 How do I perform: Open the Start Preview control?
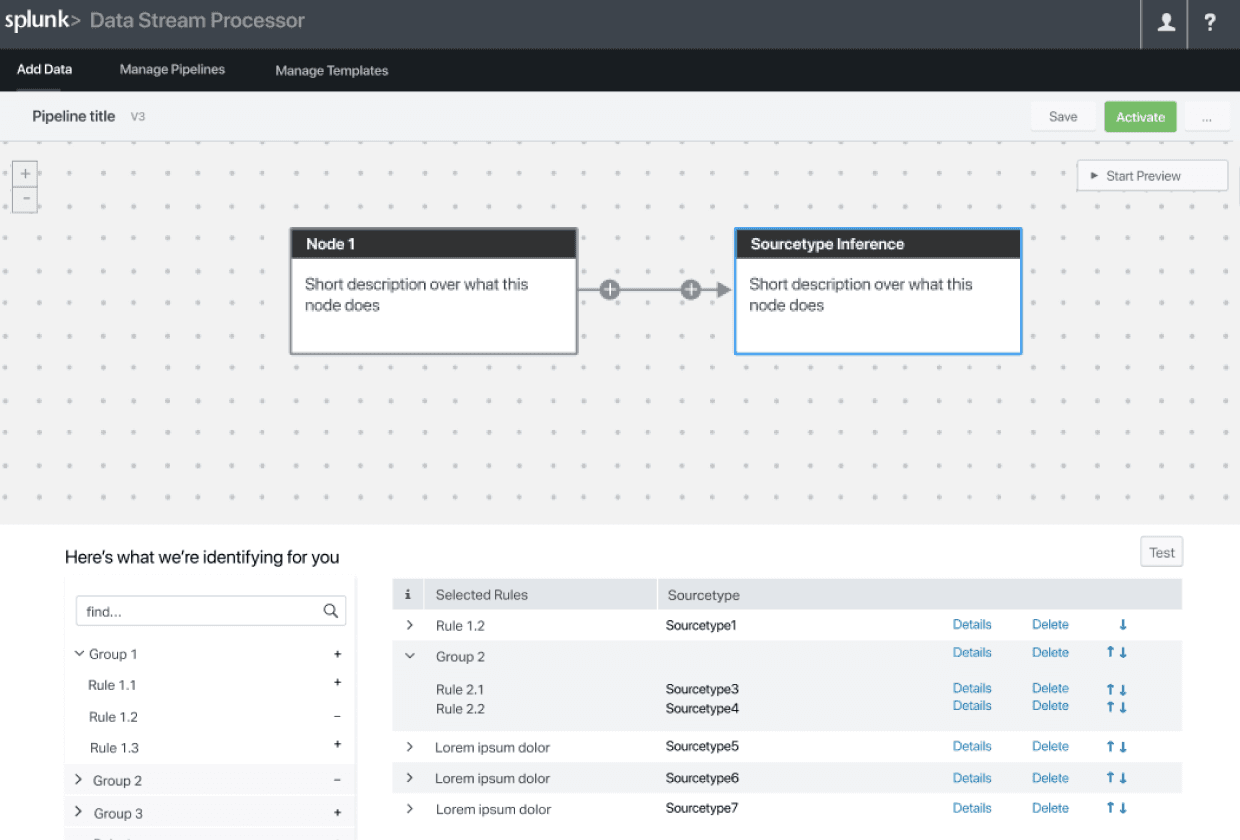coord(1152,175)
